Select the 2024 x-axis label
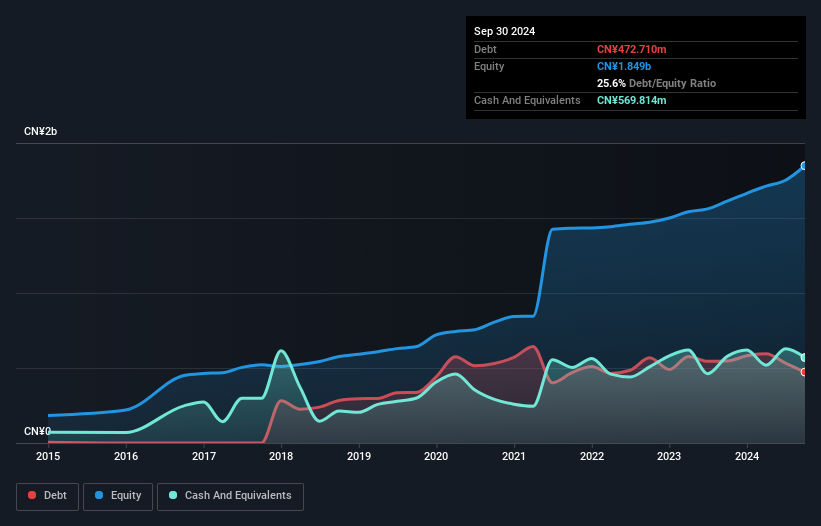The width and height of the screenshot is (821, 526). click(x=747, y=456)
